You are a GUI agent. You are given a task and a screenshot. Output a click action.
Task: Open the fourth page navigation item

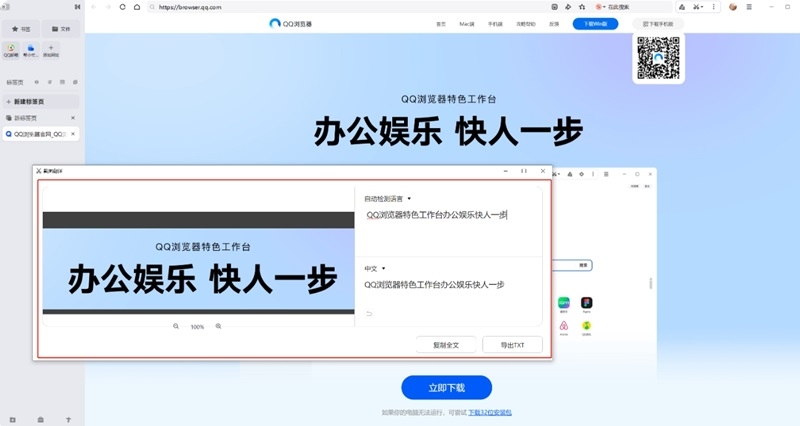pyautogui.click(x=526, y=24)
